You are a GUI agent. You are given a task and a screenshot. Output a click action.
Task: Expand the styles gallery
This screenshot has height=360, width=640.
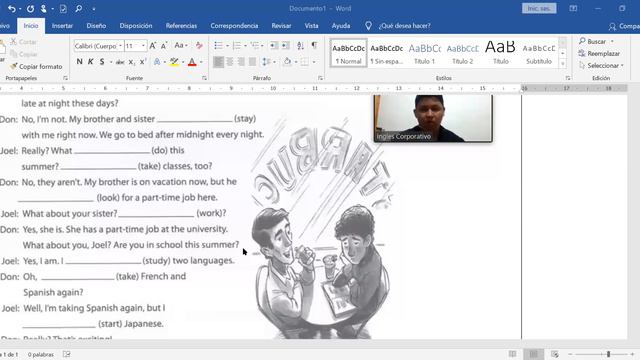coord(563,63)
